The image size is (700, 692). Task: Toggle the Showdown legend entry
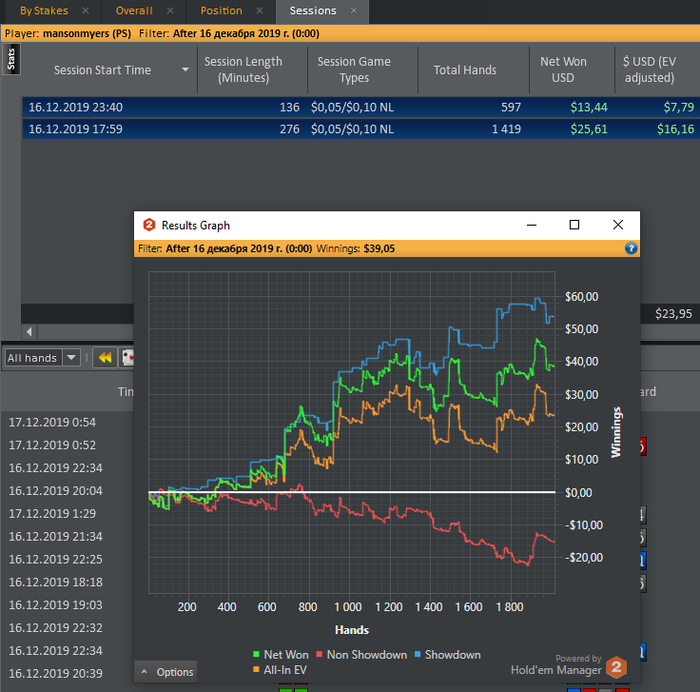(x=447, y=654)
